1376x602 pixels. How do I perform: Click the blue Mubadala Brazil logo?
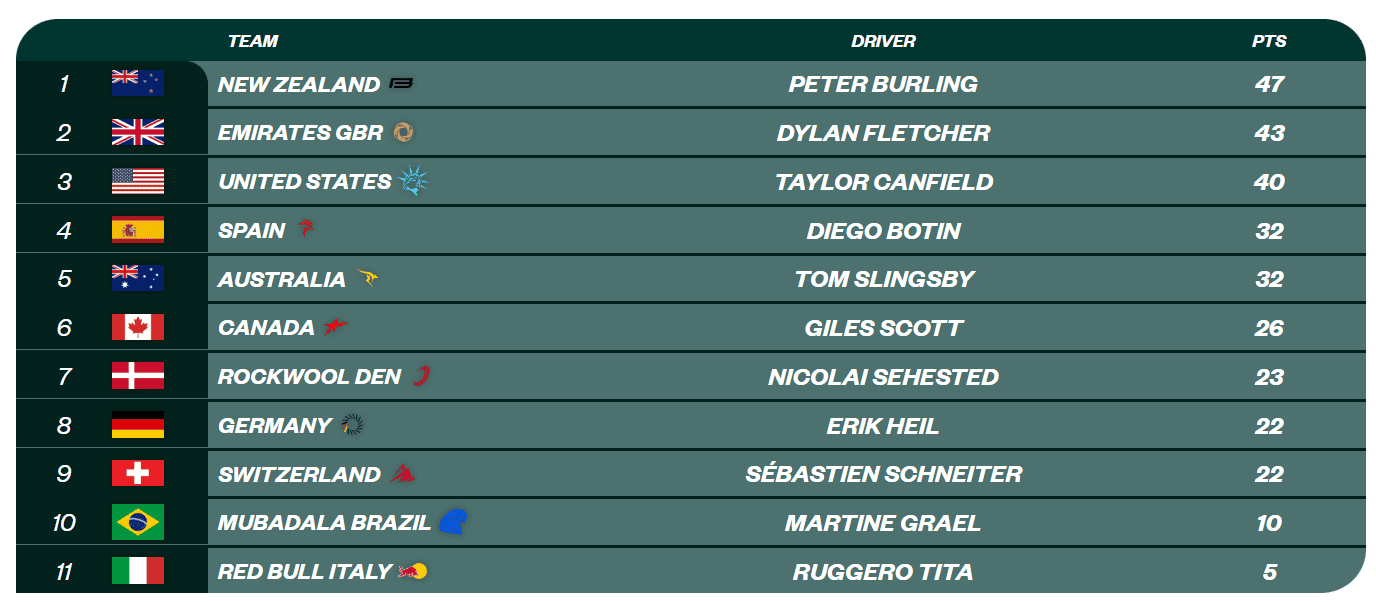point(453,522)
